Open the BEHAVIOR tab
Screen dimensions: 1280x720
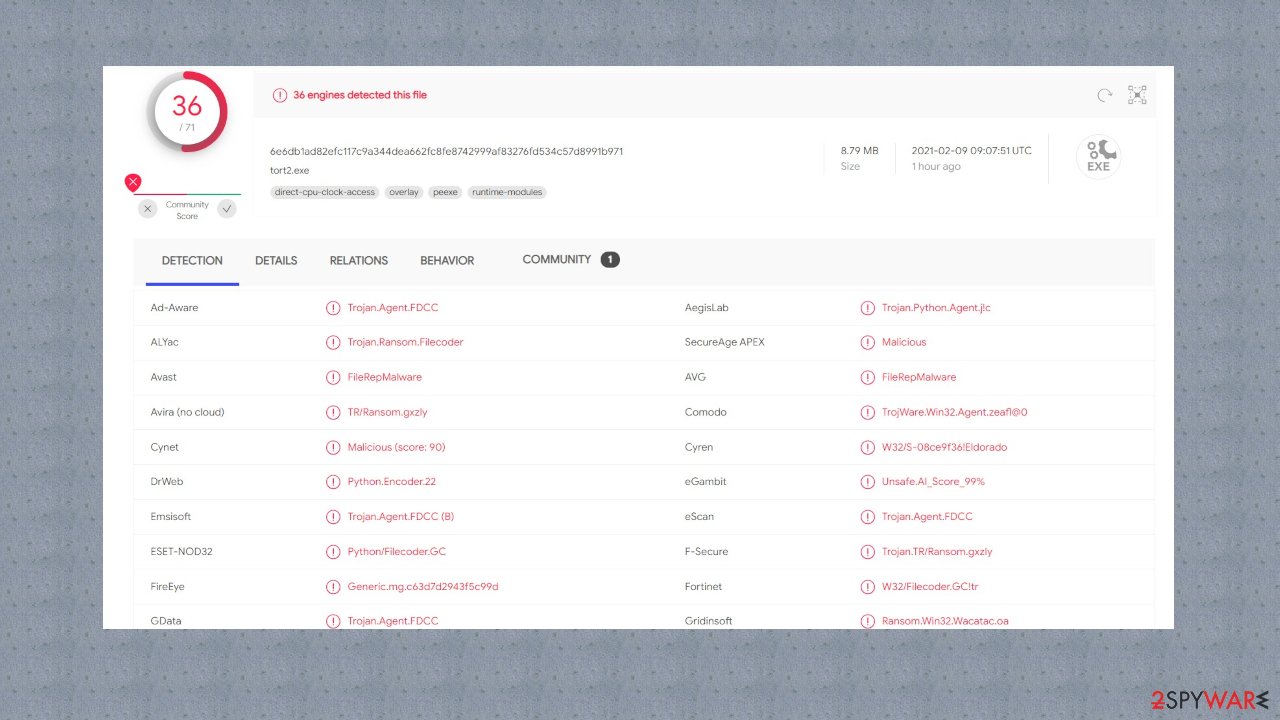coord(447,261)
